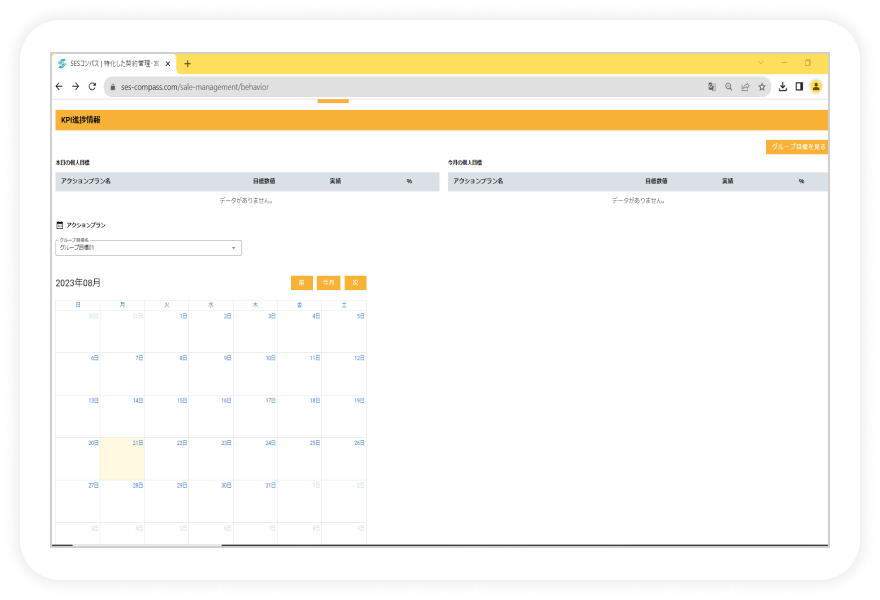Go to previous month with 前 button

(302, 283)
